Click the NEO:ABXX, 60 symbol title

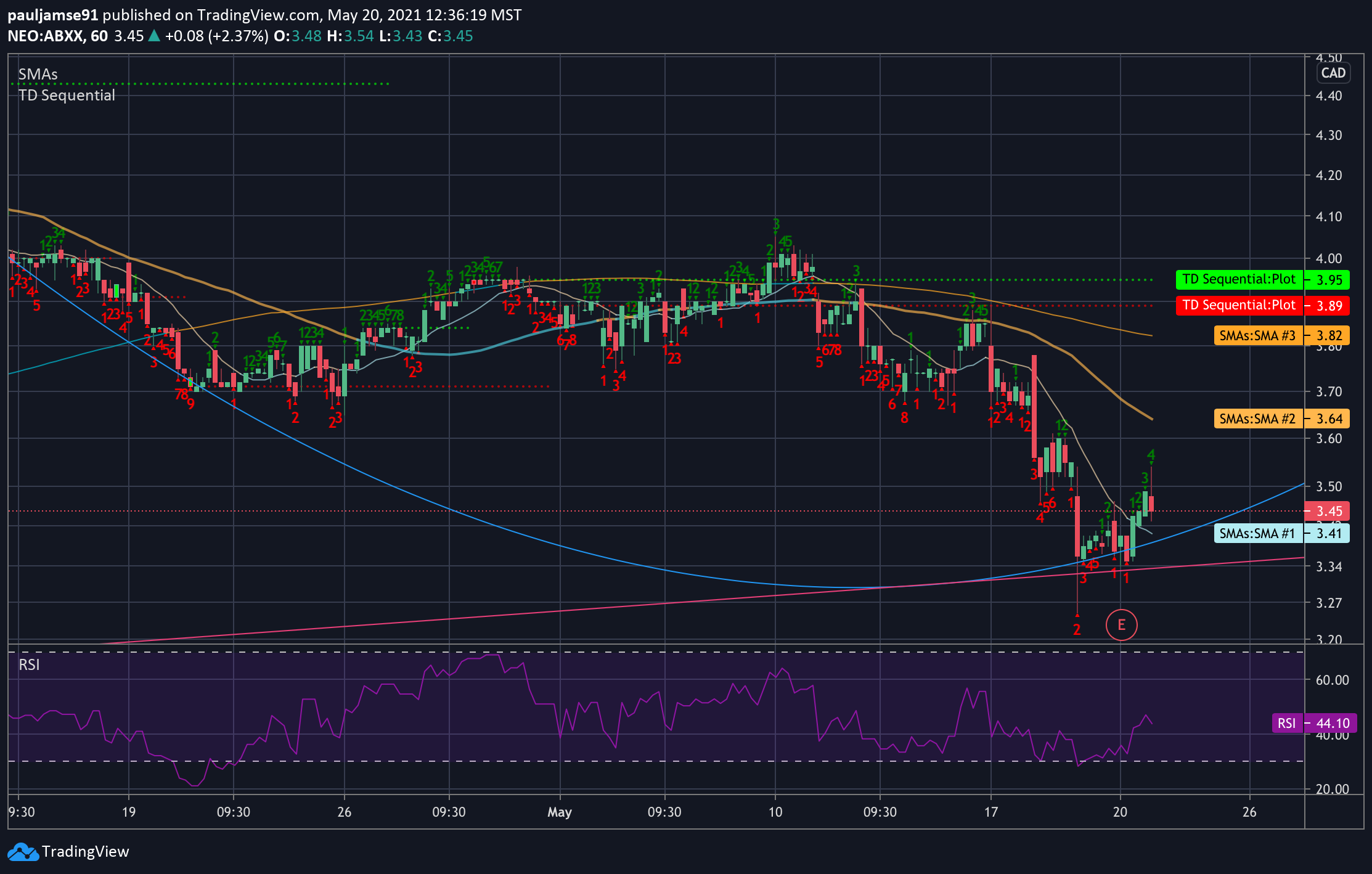57,36
